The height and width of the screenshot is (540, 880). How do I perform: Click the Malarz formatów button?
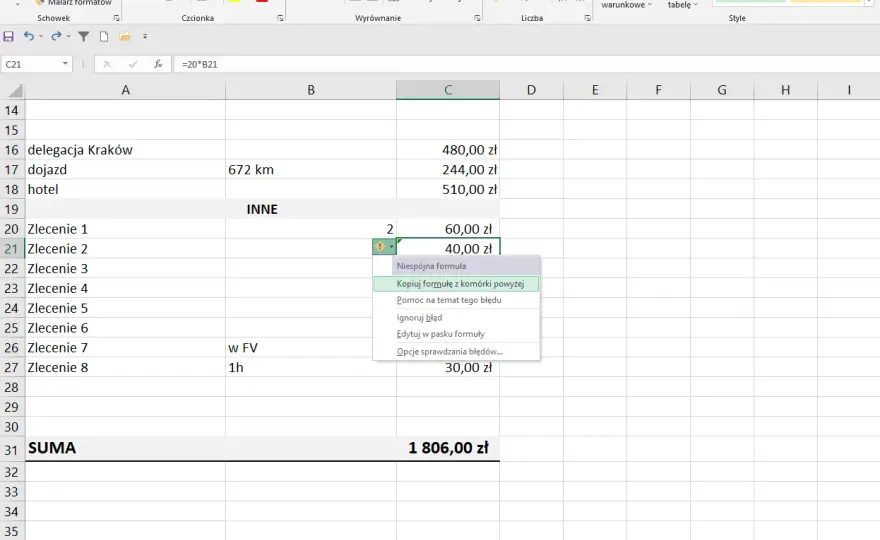pyautogui.click(x=74, y=3)
